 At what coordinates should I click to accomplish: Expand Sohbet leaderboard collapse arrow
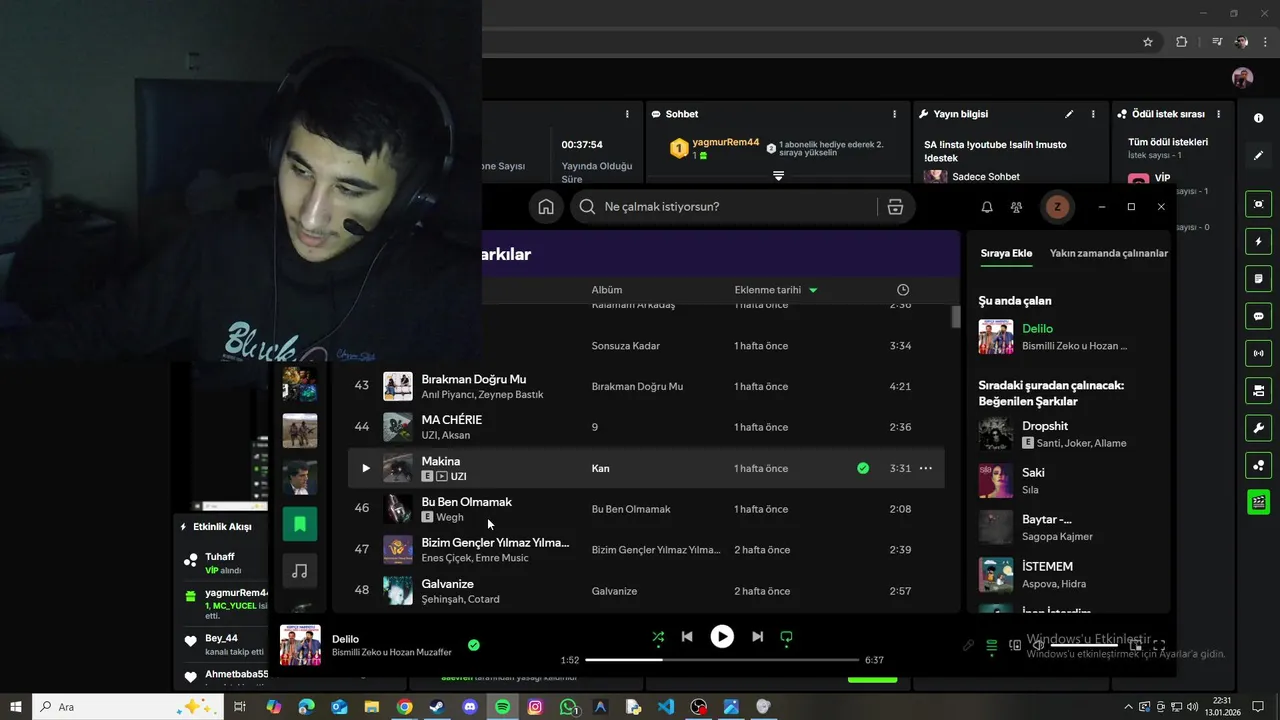pyautogui.click(x=778, y=176)
